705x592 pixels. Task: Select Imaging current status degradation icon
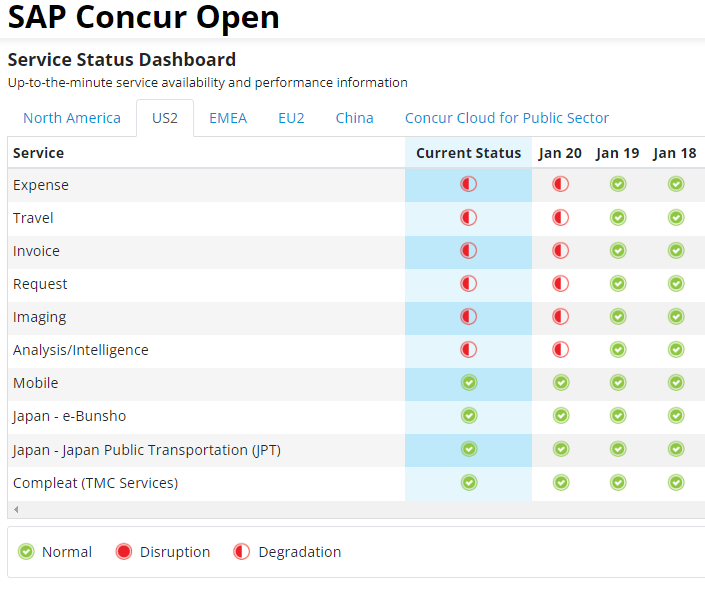click(468, 316)
